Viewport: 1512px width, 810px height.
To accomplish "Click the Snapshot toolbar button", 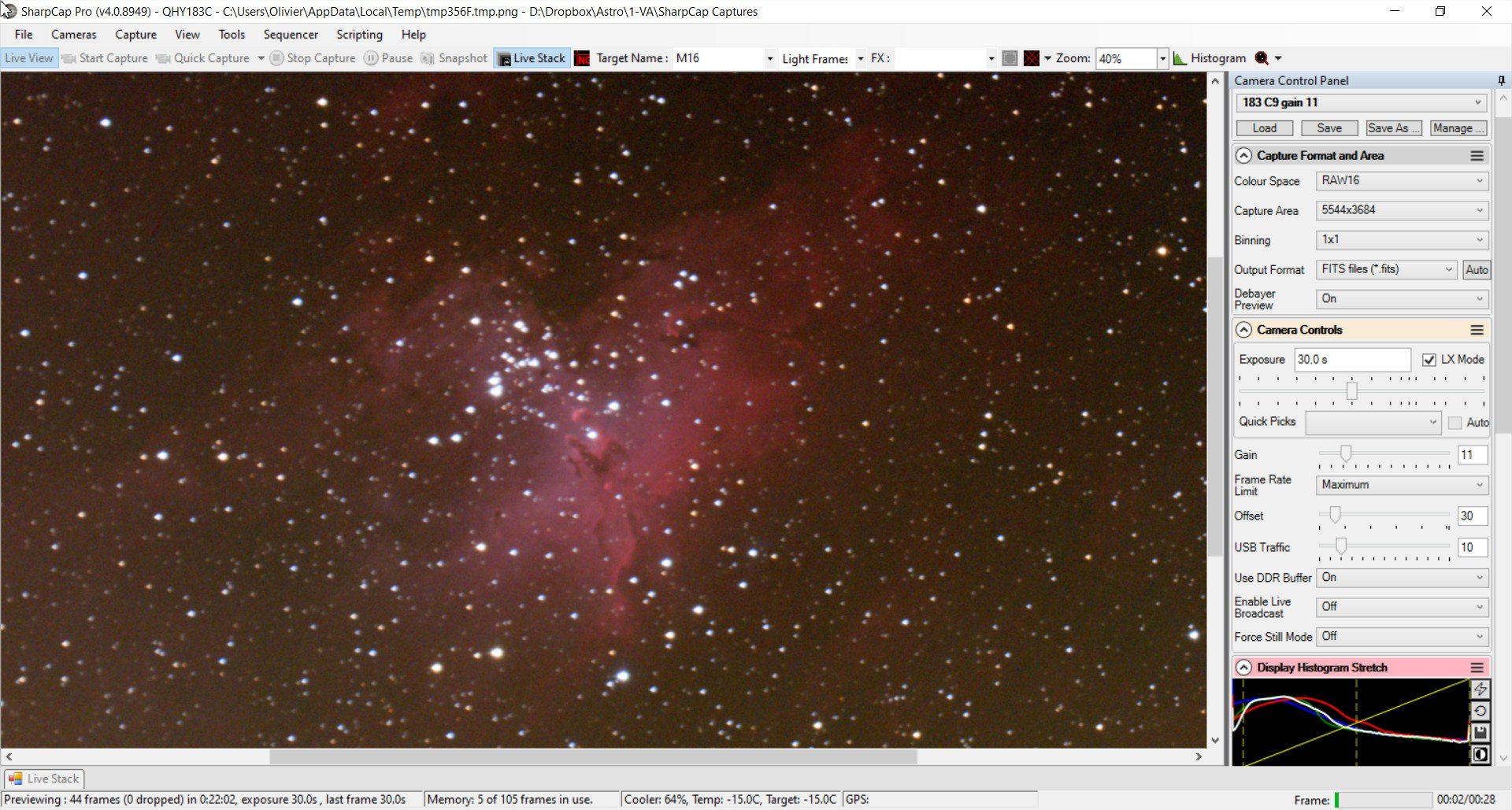I will [454, 58].
